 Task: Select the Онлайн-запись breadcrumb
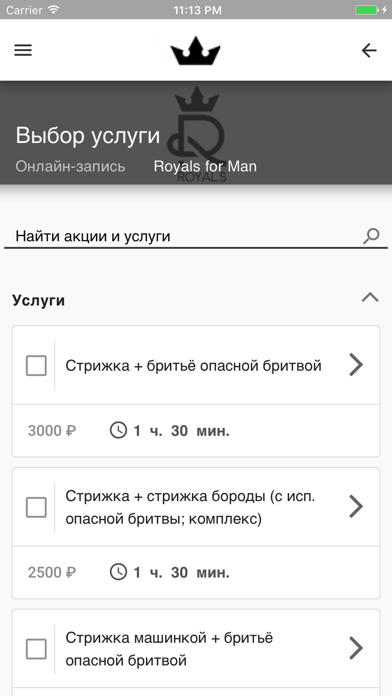[70, 166]
